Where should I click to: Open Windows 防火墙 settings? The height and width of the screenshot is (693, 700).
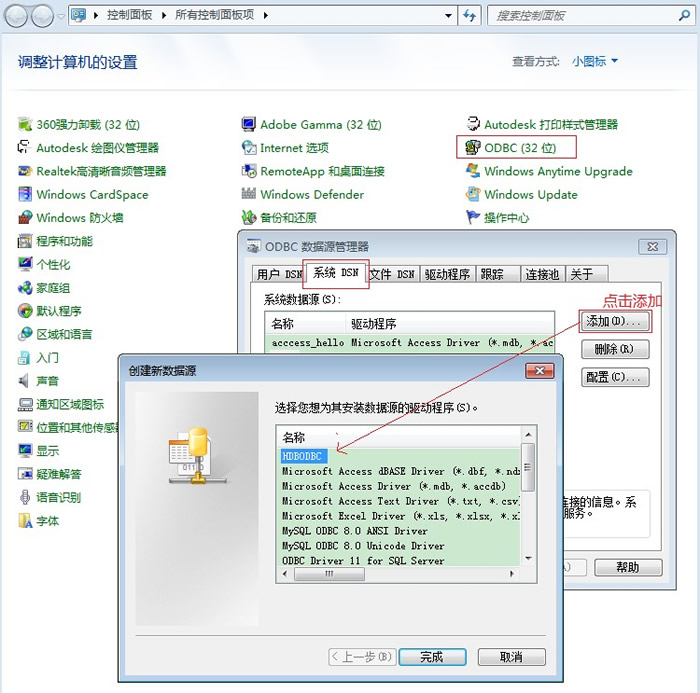(79, 217)
